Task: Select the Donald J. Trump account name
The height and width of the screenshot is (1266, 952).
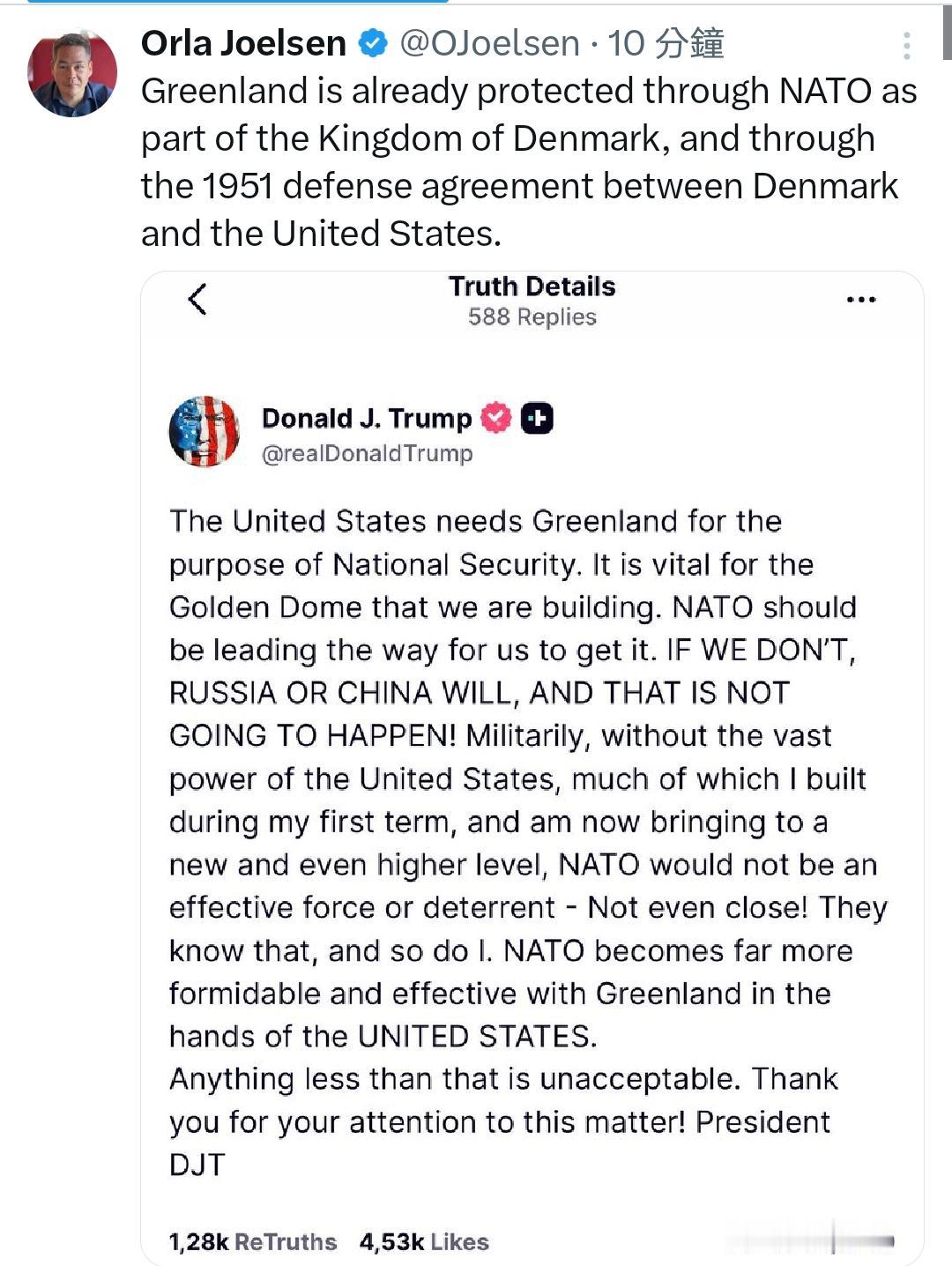Action: click(367, 418)
